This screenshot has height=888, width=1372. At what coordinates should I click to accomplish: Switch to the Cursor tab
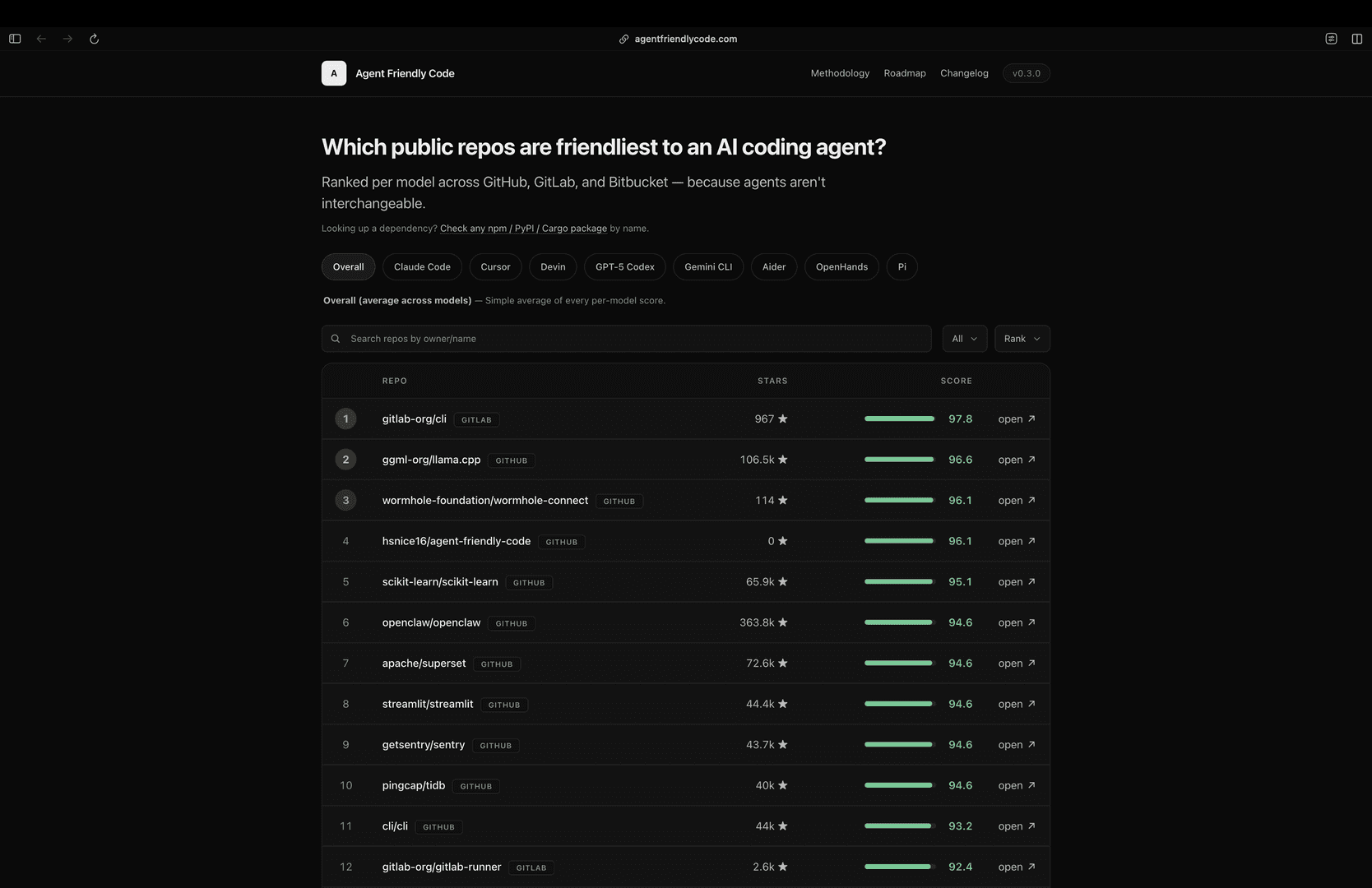click(495, 266)
